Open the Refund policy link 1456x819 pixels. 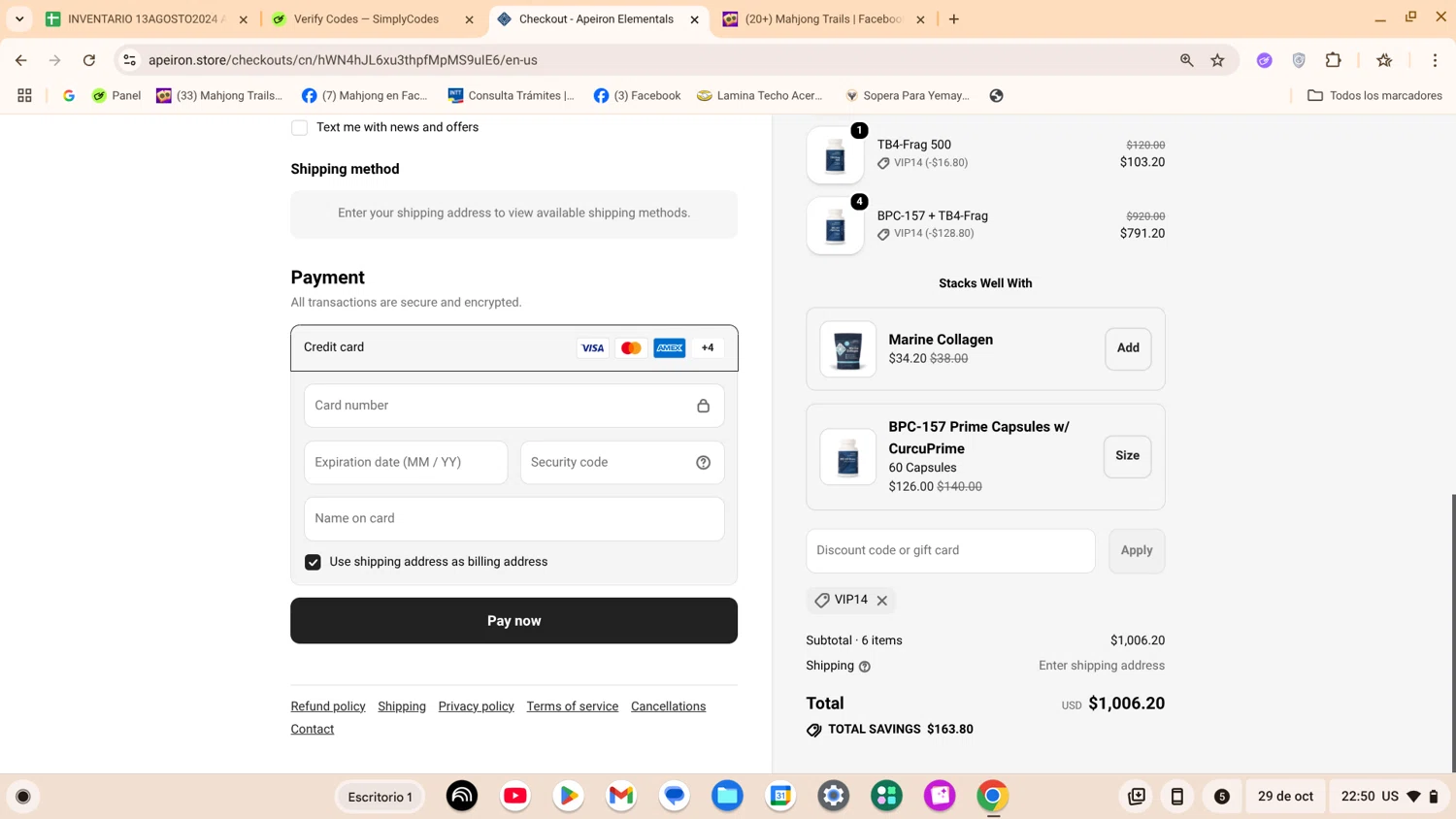328,706
